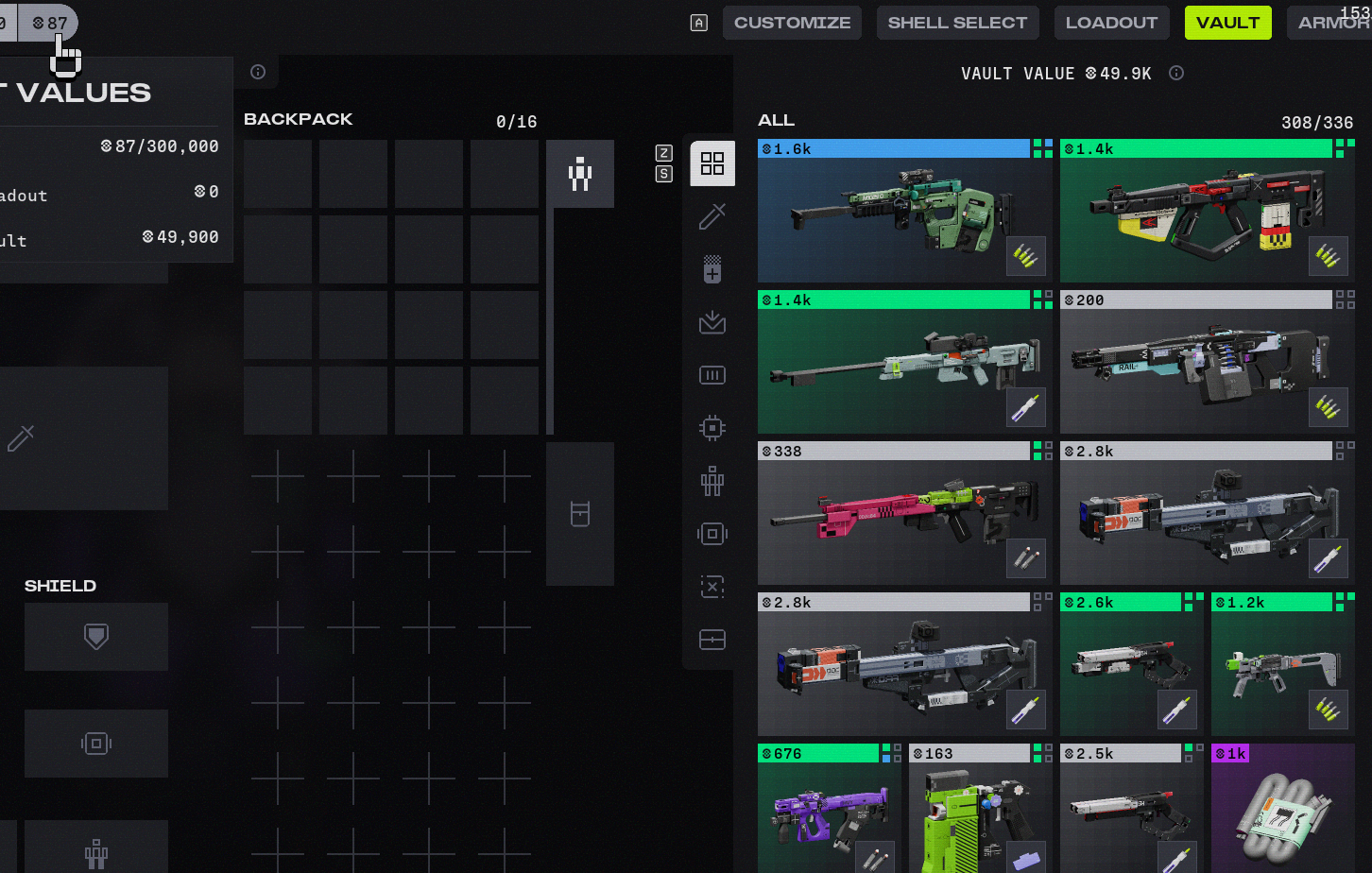Click the A key hint before Customize
Image resolution: width=1372 pixels, height=873 pixels.
tap(699, 23)
